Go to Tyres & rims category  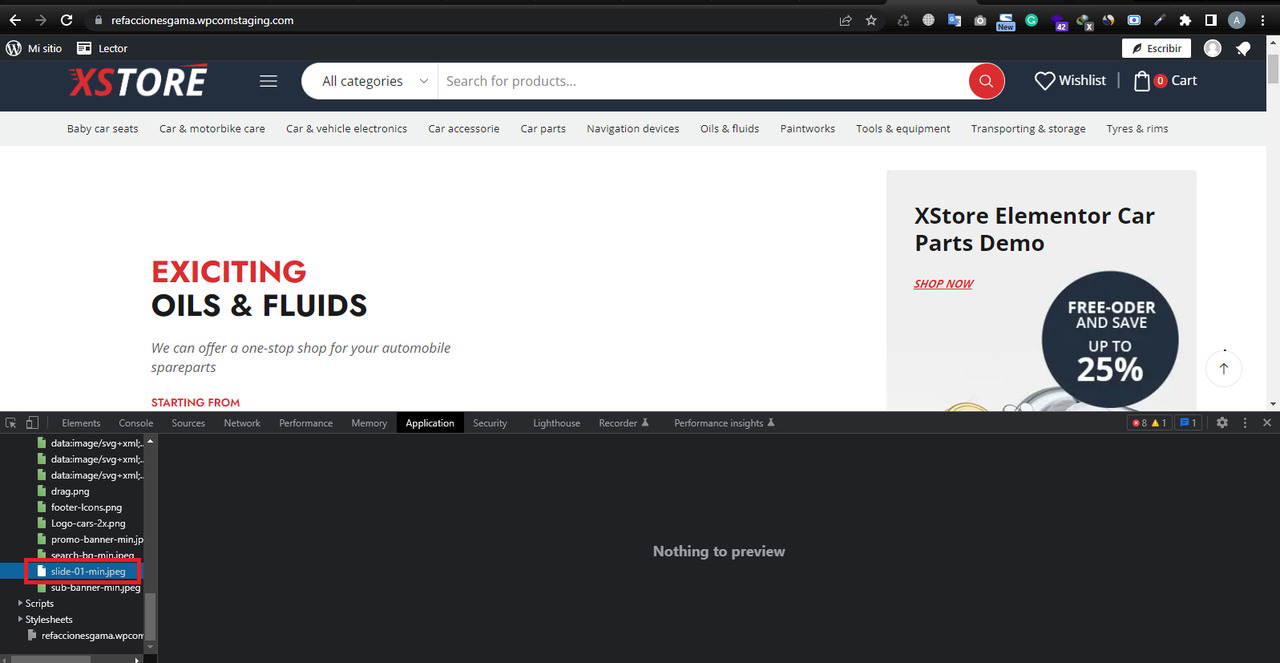point(1137,129)
